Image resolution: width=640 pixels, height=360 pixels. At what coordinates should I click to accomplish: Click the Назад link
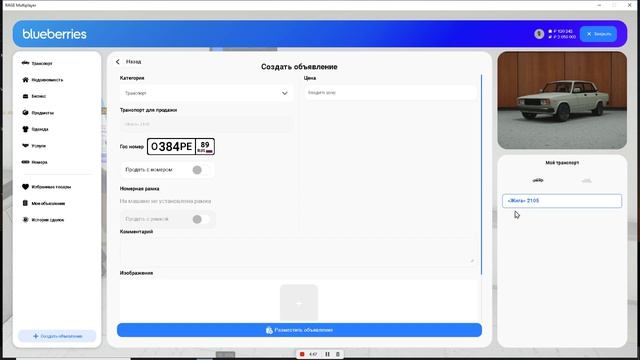[x=133, y=62]
